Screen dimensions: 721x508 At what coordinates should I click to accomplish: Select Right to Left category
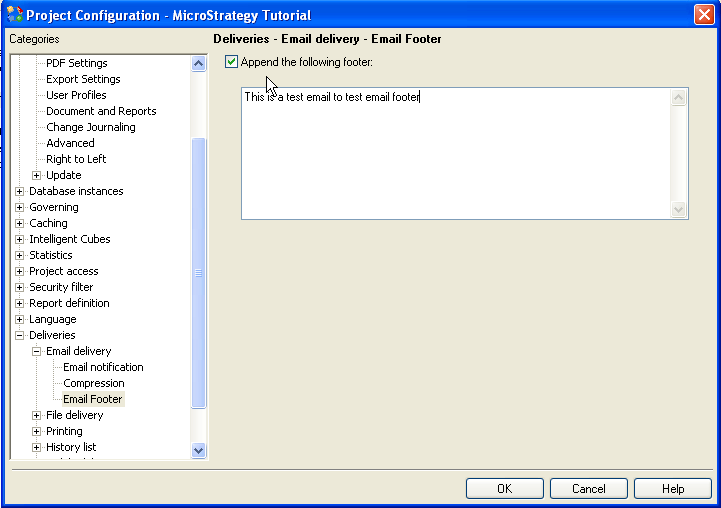point(76,159)
